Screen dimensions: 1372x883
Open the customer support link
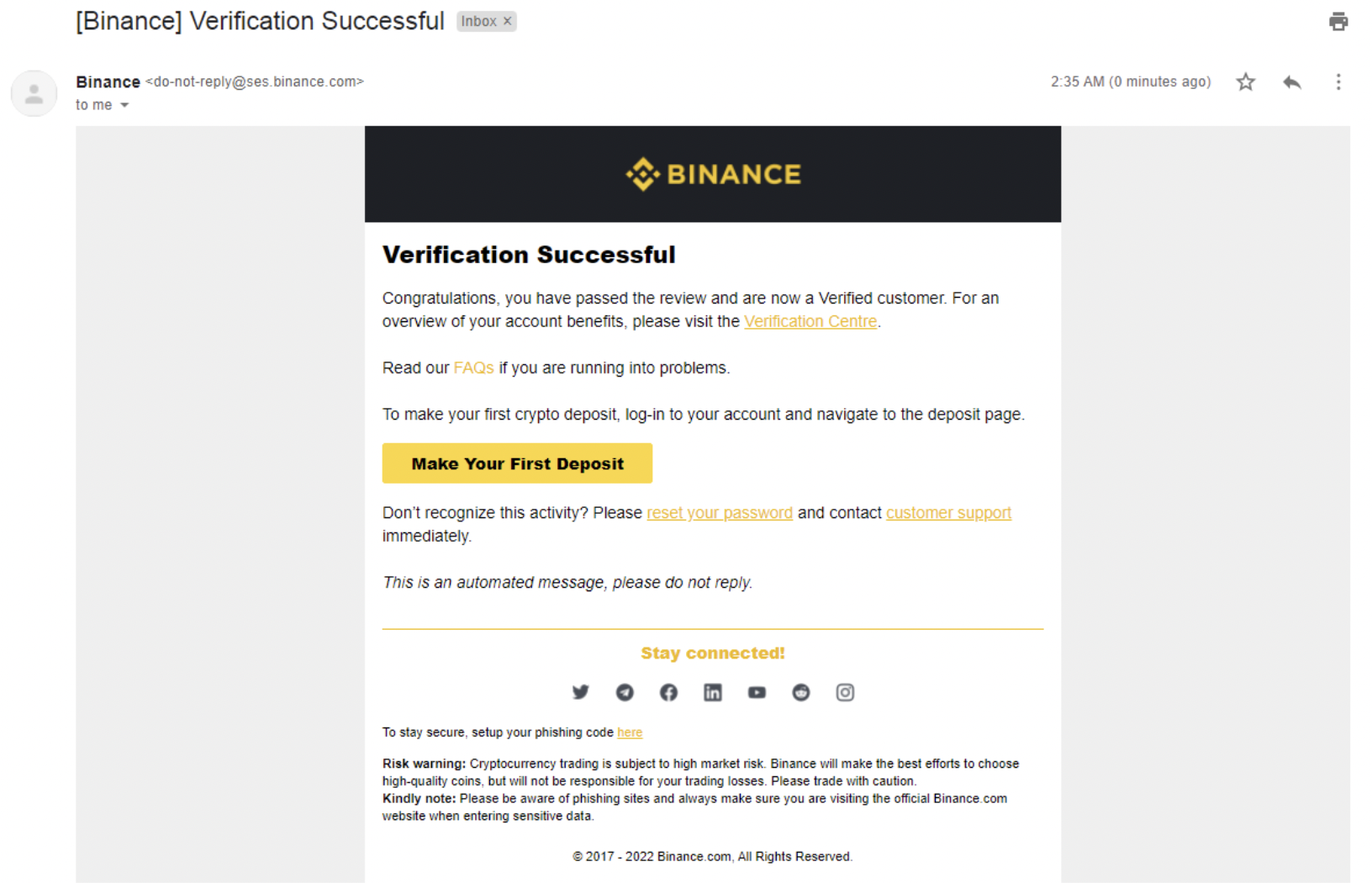tap(948, 513)
